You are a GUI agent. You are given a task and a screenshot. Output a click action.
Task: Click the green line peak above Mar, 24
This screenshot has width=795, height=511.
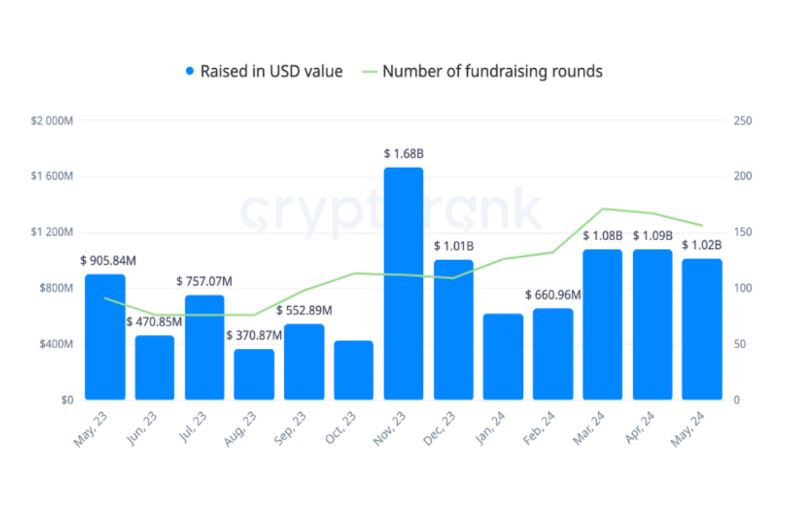[x=602, y=209]
